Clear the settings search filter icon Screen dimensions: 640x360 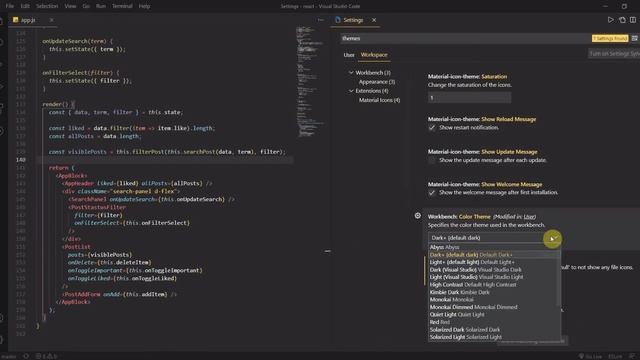click(634, 38)
